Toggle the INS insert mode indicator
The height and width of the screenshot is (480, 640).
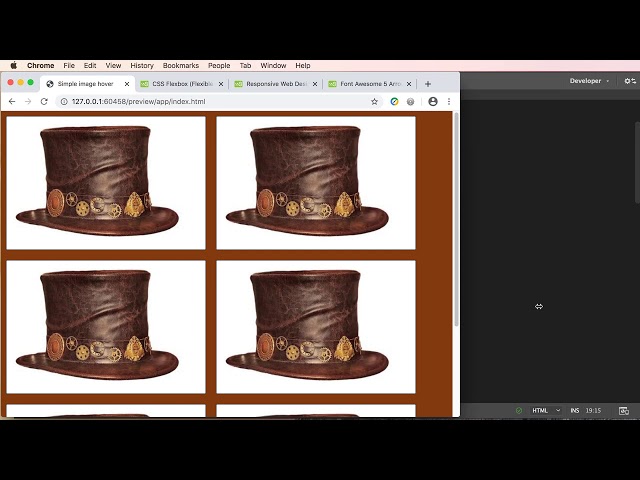(x=575, y=411)
